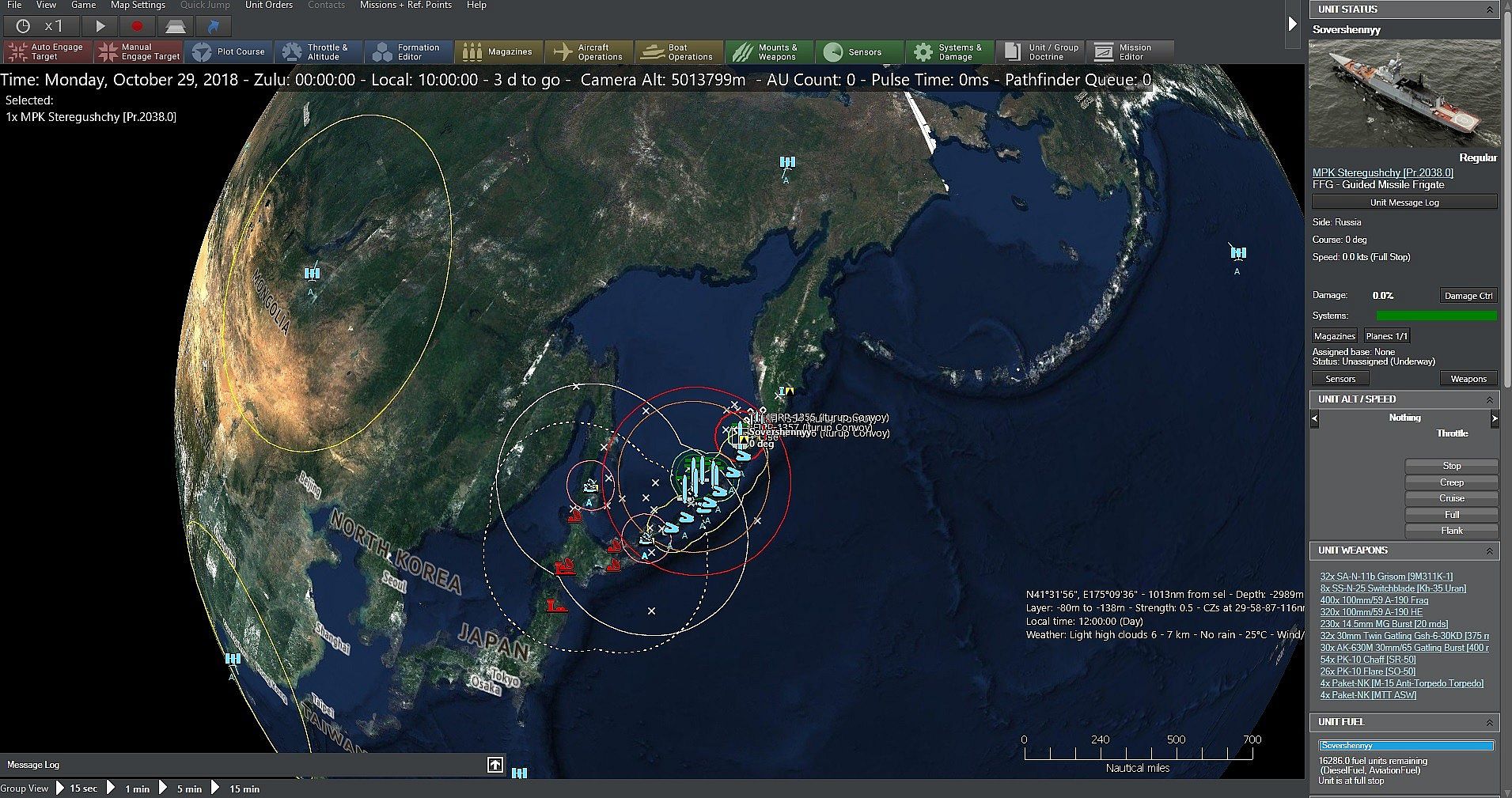Image resolution: width=1512 pixels, height=798 pixels.
Task: Collapse the Unit Alt / Speed panel
Action: tap(1489, 399)
